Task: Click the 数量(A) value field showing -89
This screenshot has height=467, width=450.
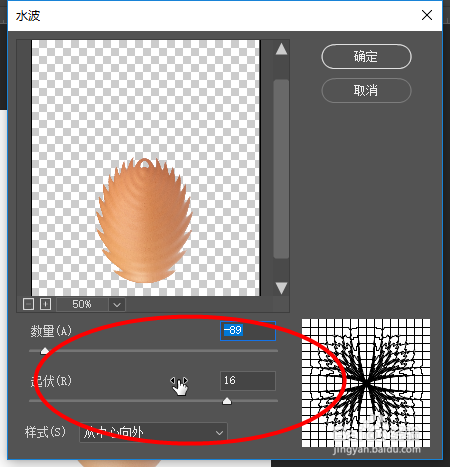Action: coord(248,331)
